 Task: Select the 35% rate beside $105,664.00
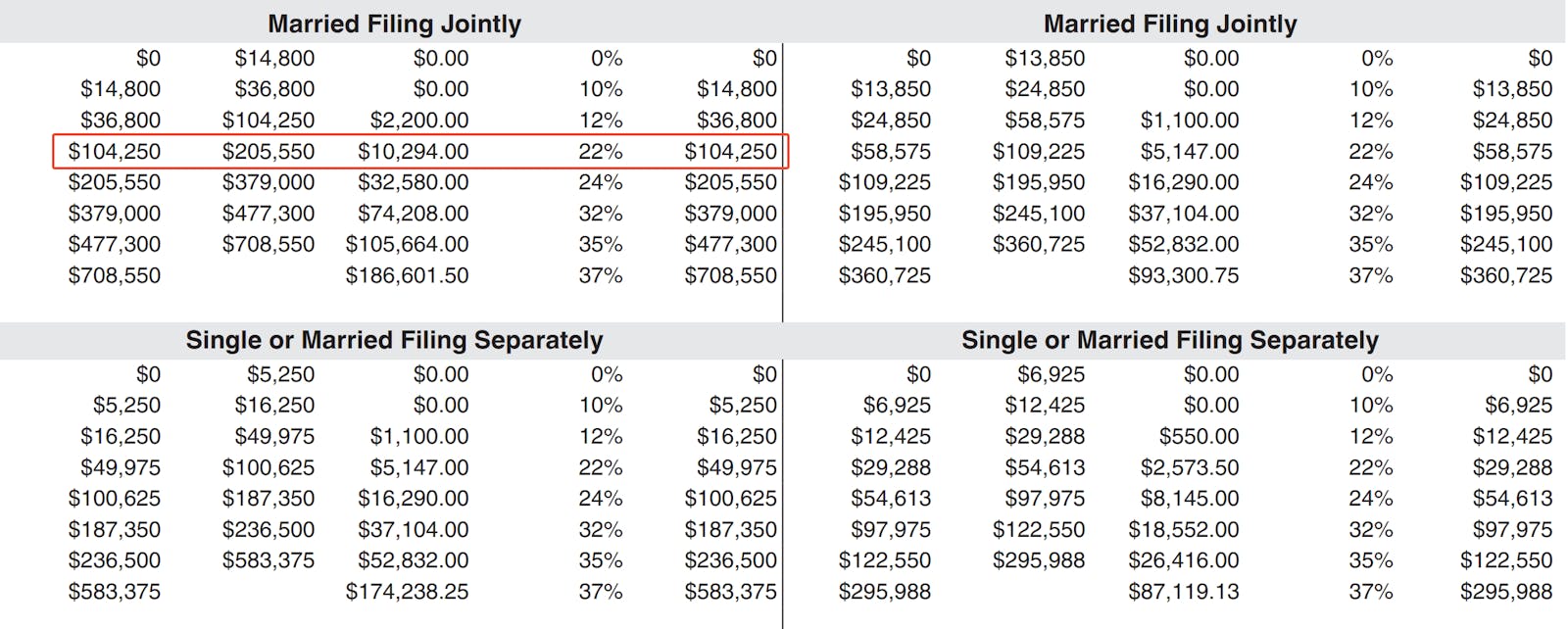[x=600, y=245]
